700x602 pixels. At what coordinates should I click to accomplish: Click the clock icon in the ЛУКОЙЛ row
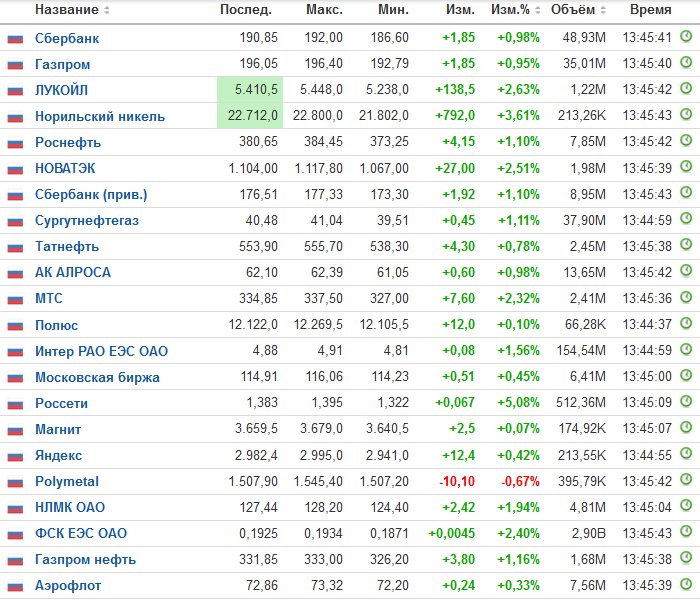point(686,88)
